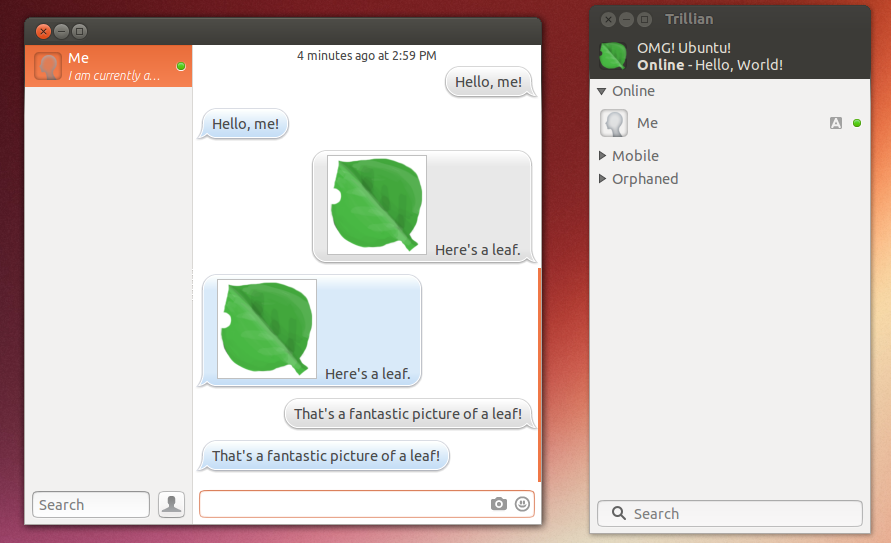Click the Trillian contact list Search field
This screenshot has width=891, height=543.
pyautogui.click(x=730, y=513)
